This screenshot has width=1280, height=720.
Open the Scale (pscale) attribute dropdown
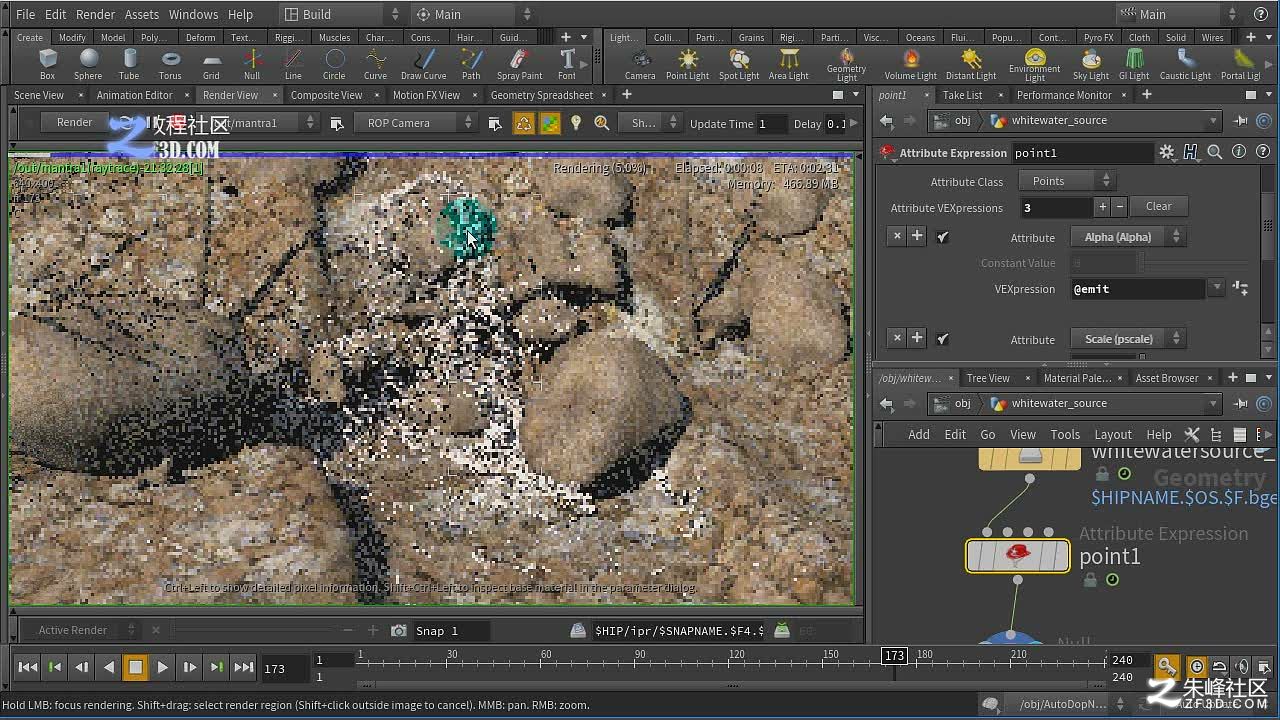tap(1128, 339)
